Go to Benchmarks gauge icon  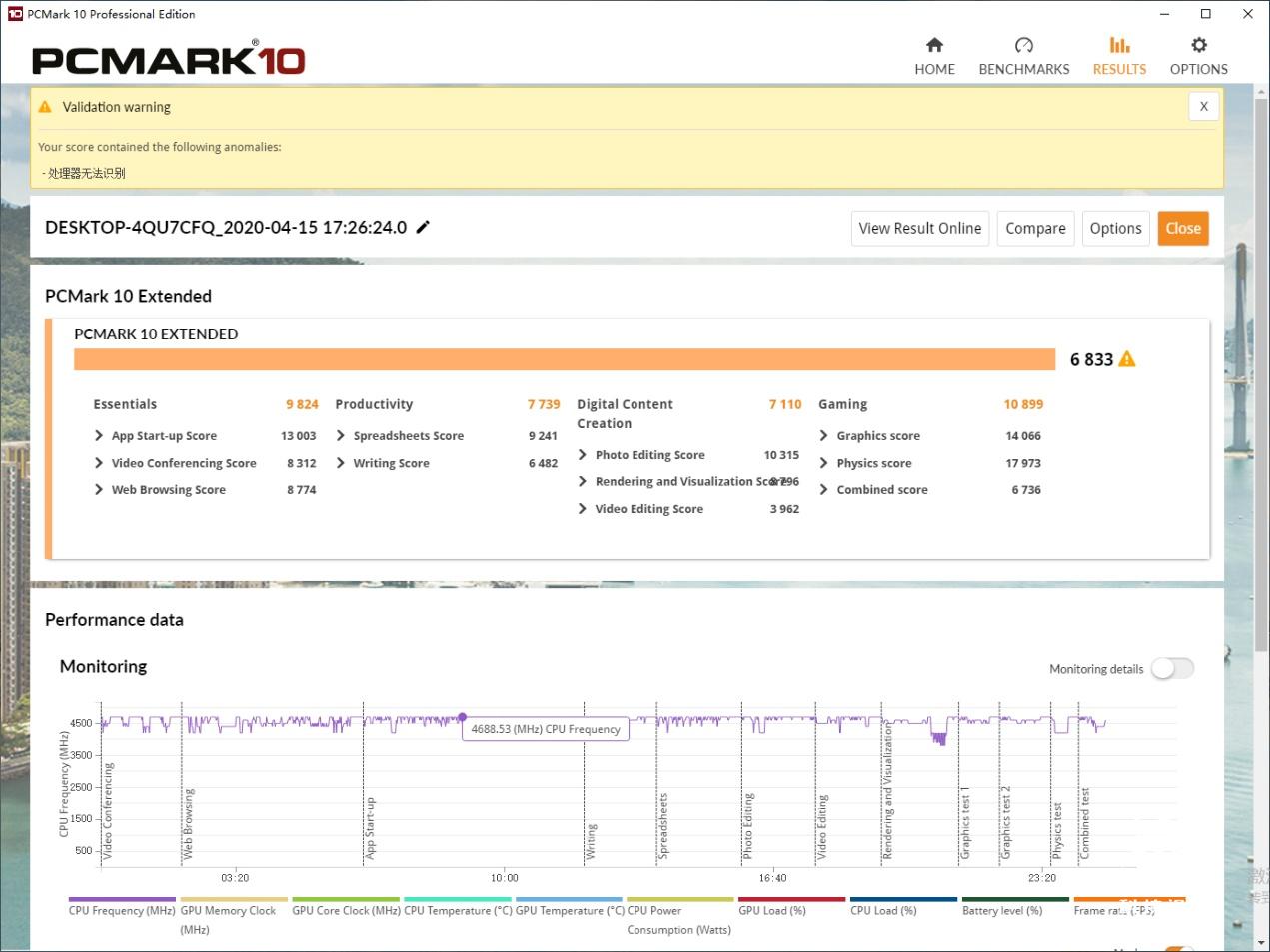click(1023, 45)
